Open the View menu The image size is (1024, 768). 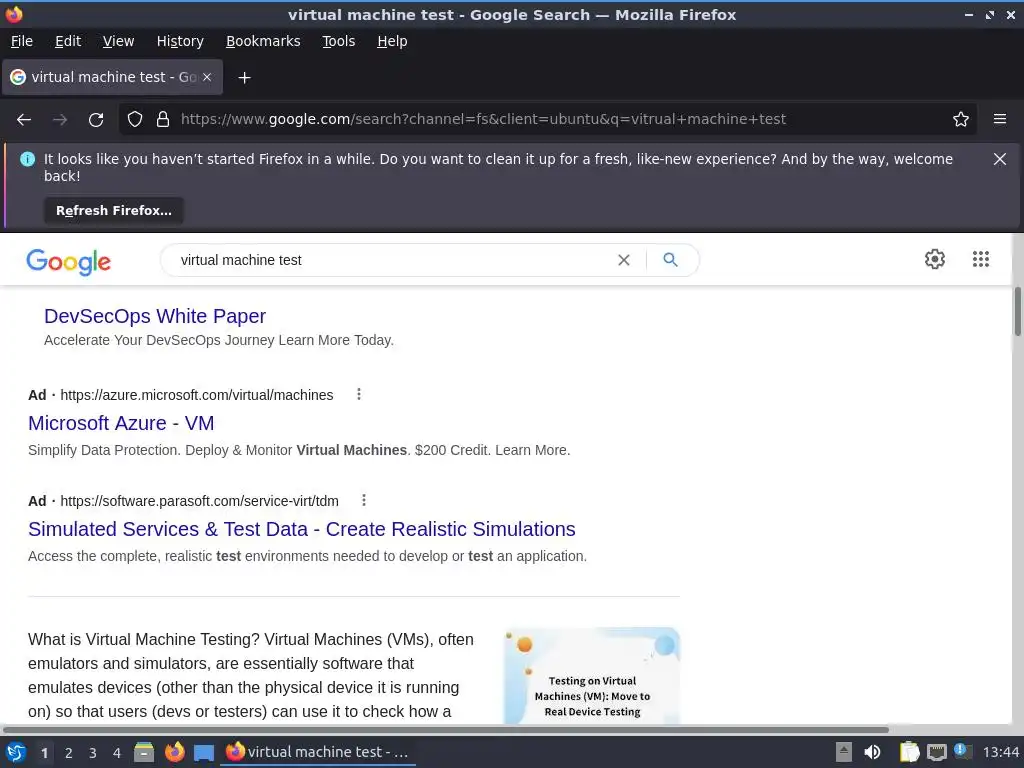coord(118,41)
